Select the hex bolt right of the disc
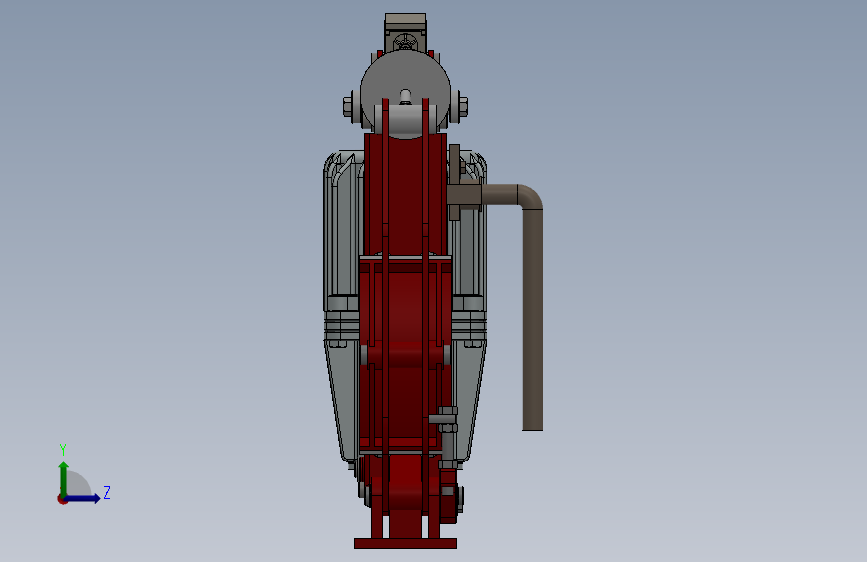Viewport: 867px width, 562px height. (x=463, y=107)
